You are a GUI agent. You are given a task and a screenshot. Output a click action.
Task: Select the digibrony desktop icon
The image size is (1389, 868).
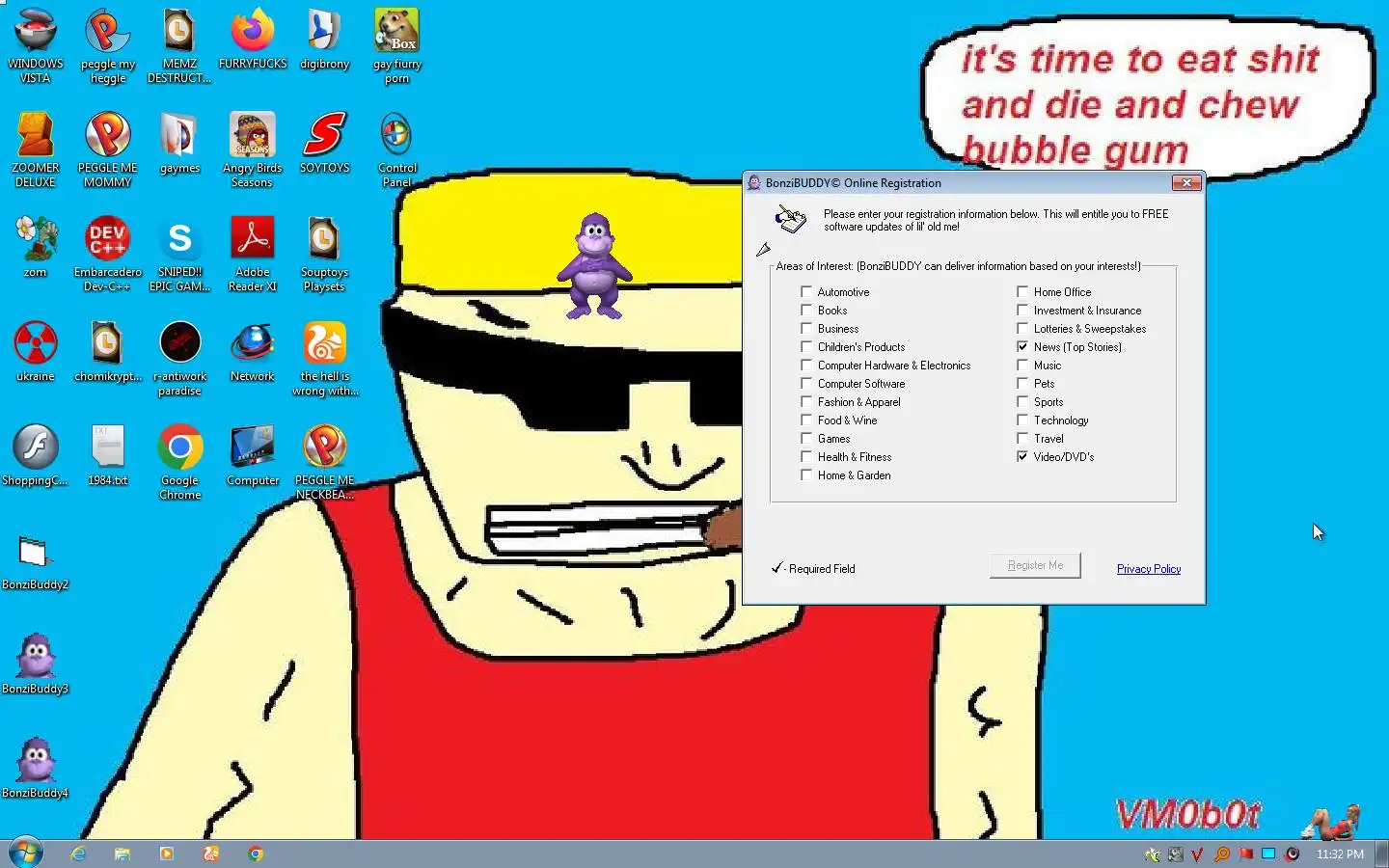(324, 39)
